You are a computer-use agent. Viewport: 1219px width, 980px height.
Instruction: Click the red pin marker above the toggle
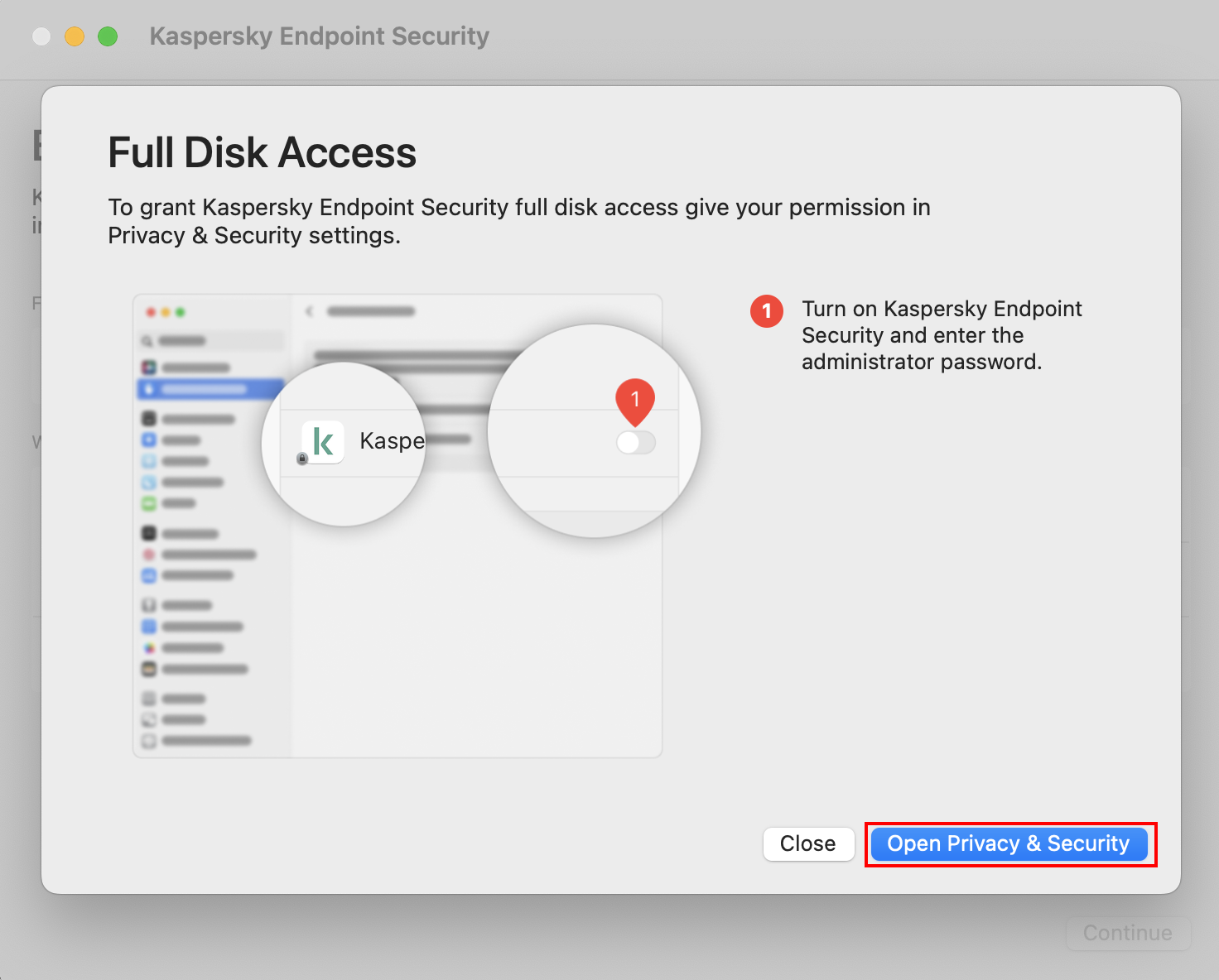[x=635, y=400]
